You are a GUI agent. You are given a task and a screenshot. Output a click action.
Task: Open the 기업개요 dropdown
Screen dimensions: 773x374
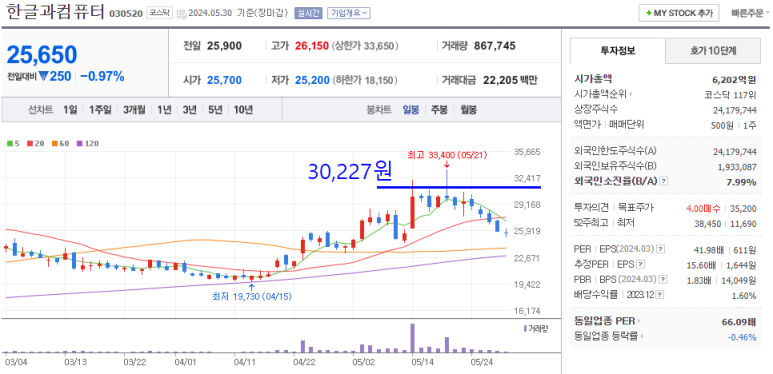[x=349, y=13]
